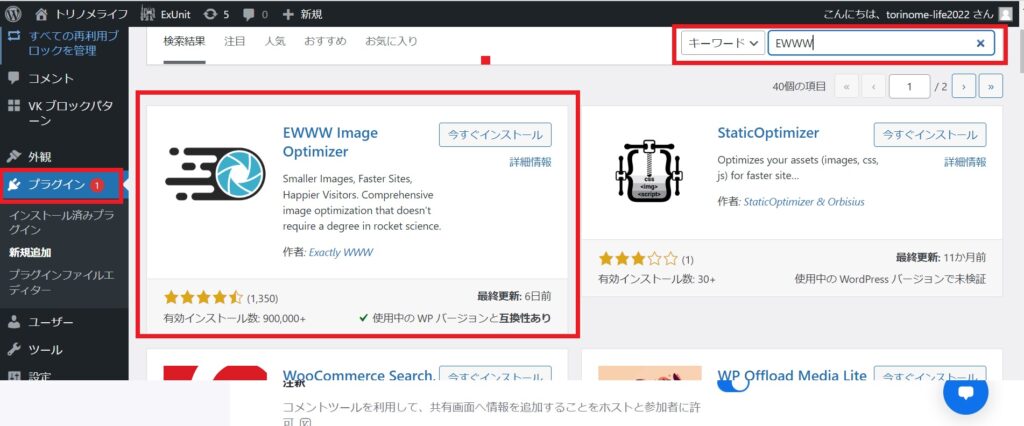Switch to the おすすめ tab
The height and width of the screenshot is (426, 1024).
[325, 41]
